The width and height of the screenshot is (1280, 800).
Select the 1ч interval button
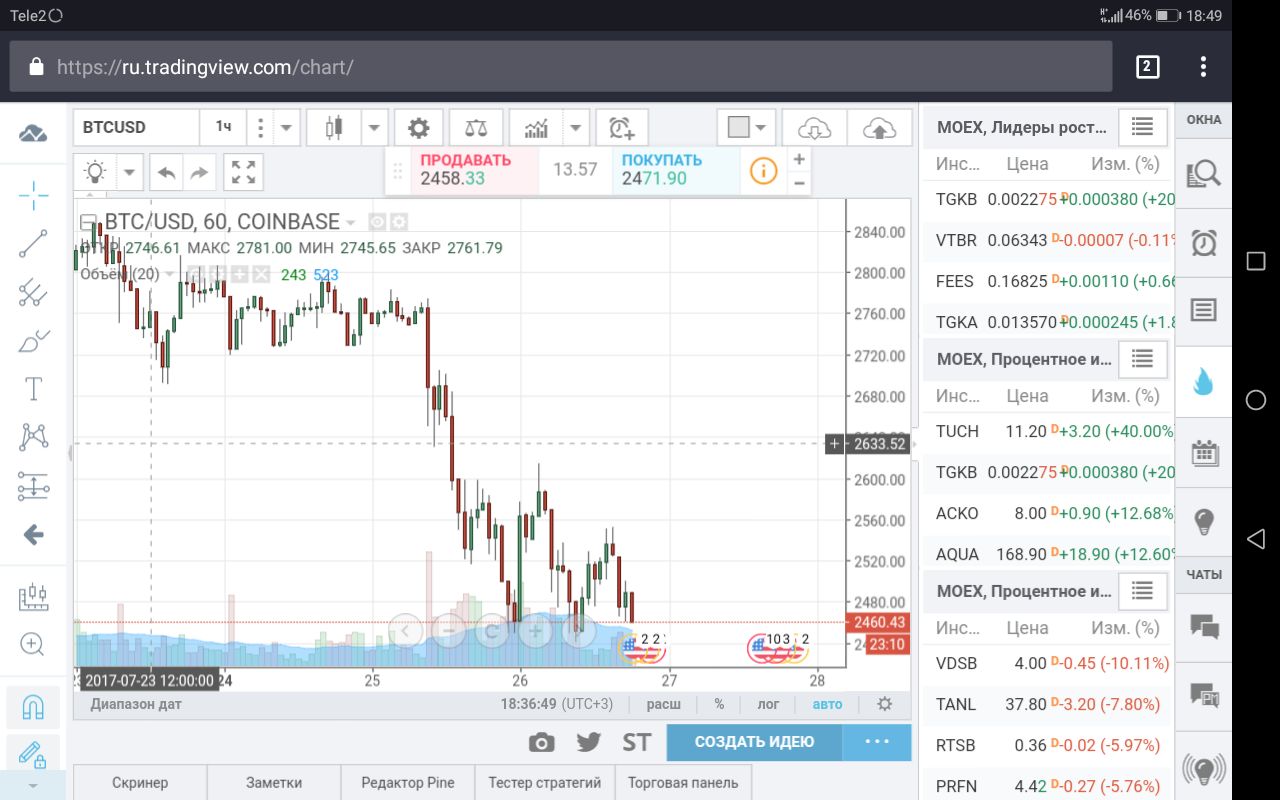click(223, 127)
